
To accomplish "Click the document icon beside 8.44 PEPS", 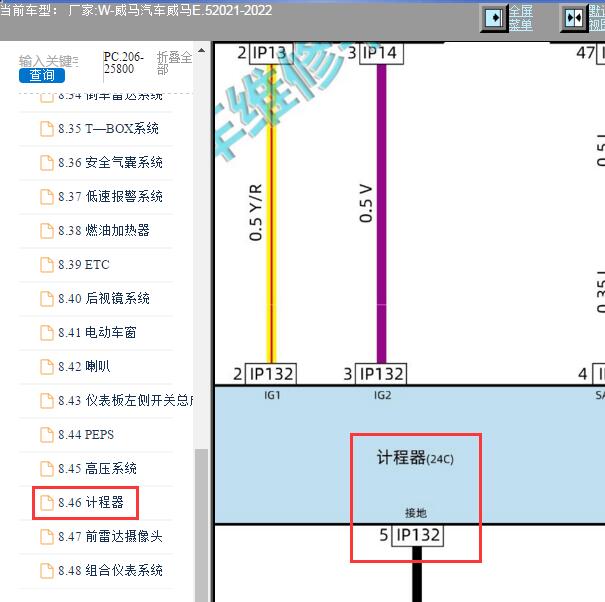I will (47, 435).
